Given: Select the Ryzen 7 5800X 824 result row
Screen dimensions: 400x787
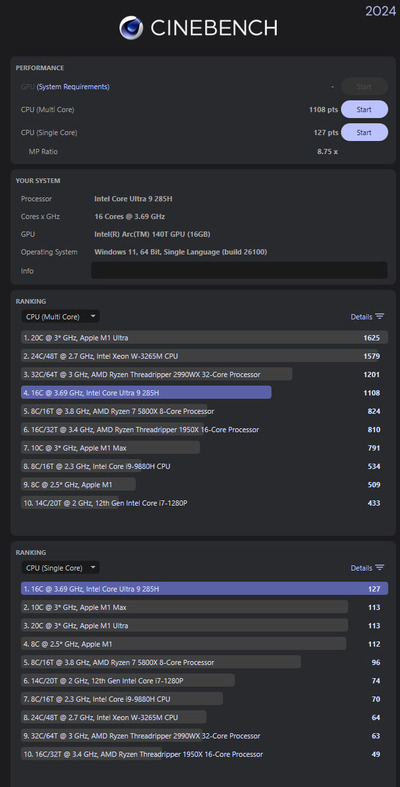Looking at the screenshot, I should click(x=204, y=411).
